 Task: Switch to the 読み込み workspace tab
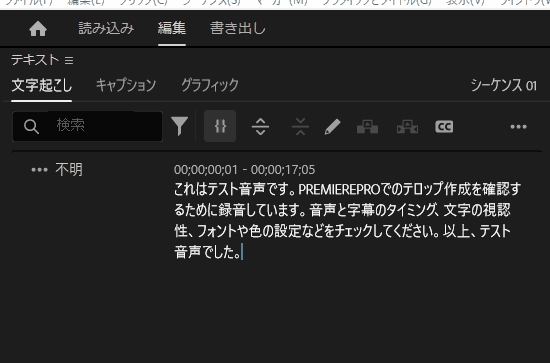tap(106, 28)
